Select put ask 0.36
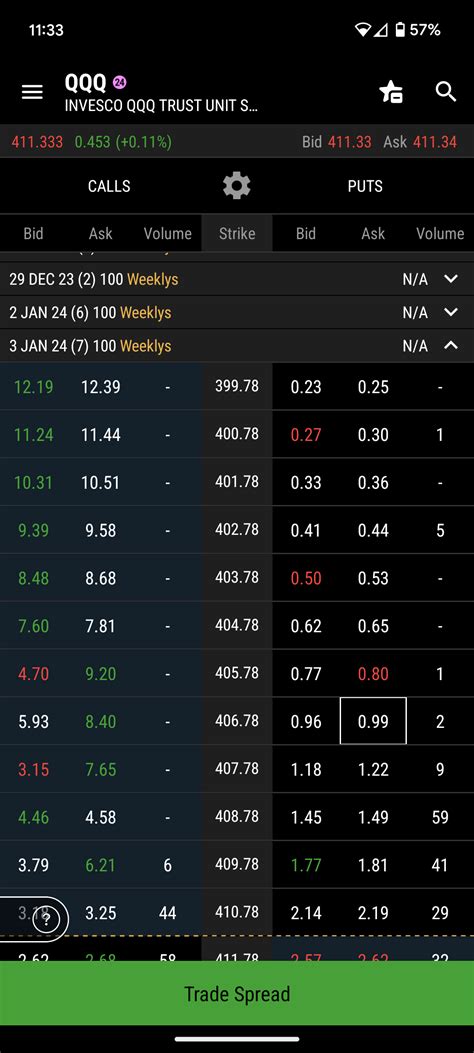 coord(373,482)
